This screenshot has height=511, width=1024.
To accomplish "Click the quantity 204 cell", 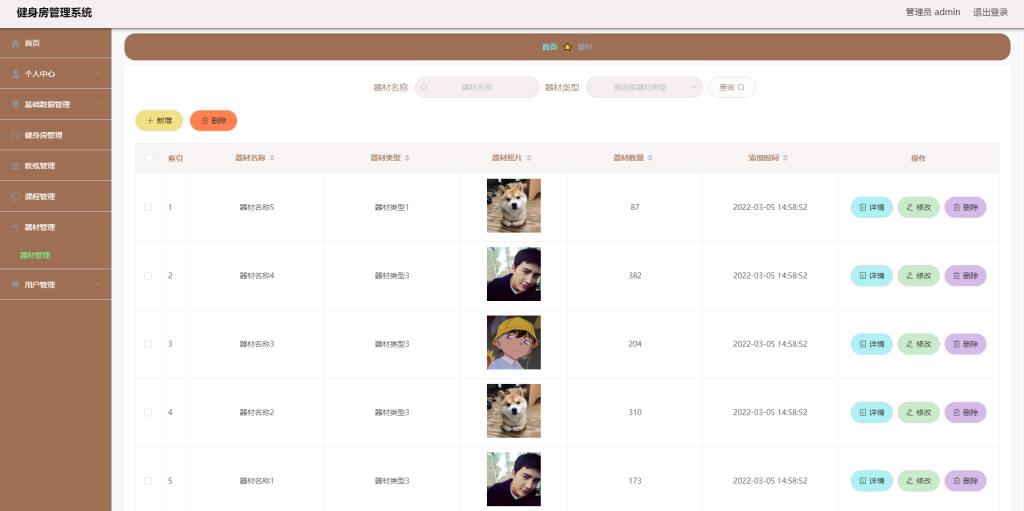I will click(635, 344).
